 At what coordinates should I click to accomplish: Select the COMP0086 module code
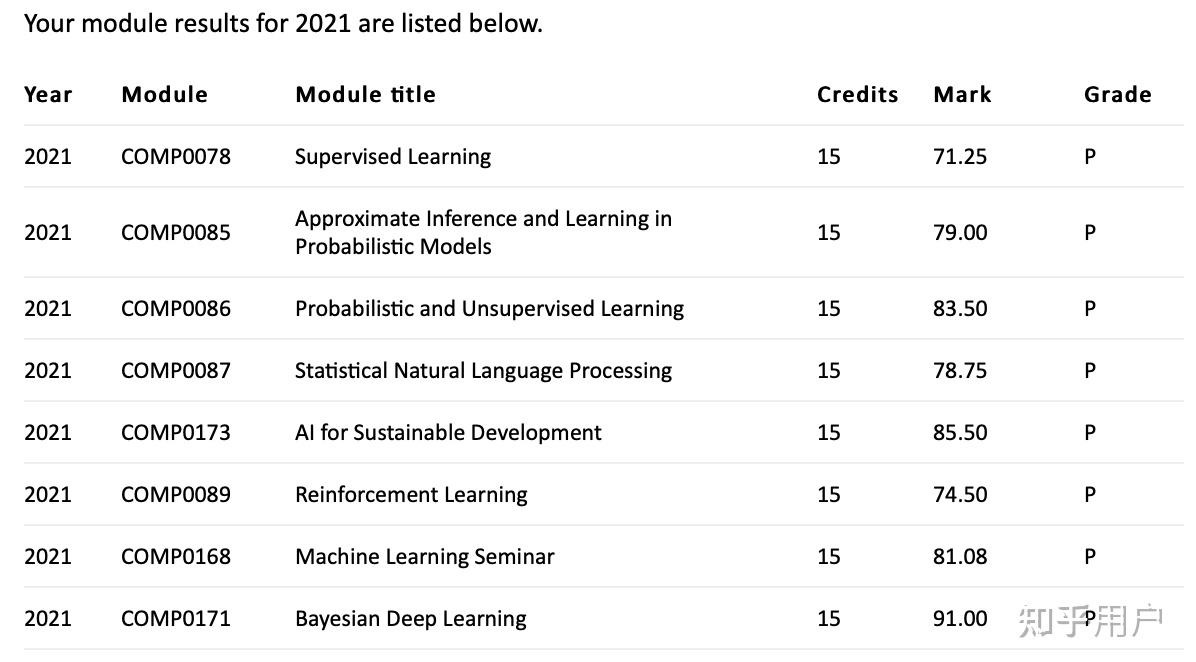point(175,309)
